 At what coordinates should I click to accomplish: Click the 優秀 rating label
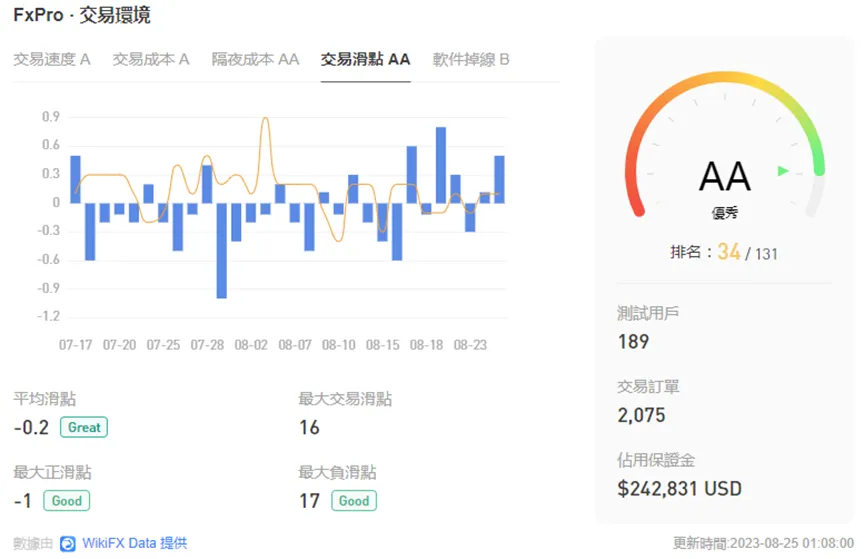coord(725,213)
